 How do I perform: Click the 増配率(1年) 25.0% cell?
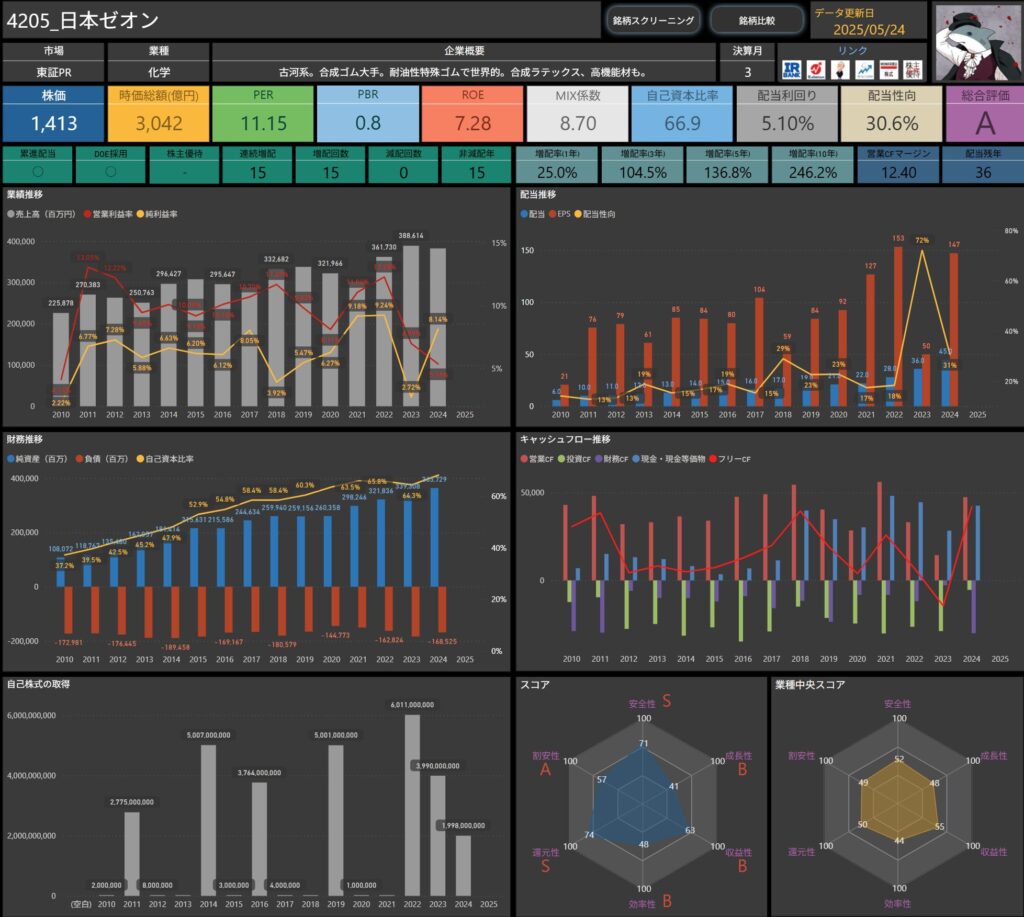click(x=557, y=165)
